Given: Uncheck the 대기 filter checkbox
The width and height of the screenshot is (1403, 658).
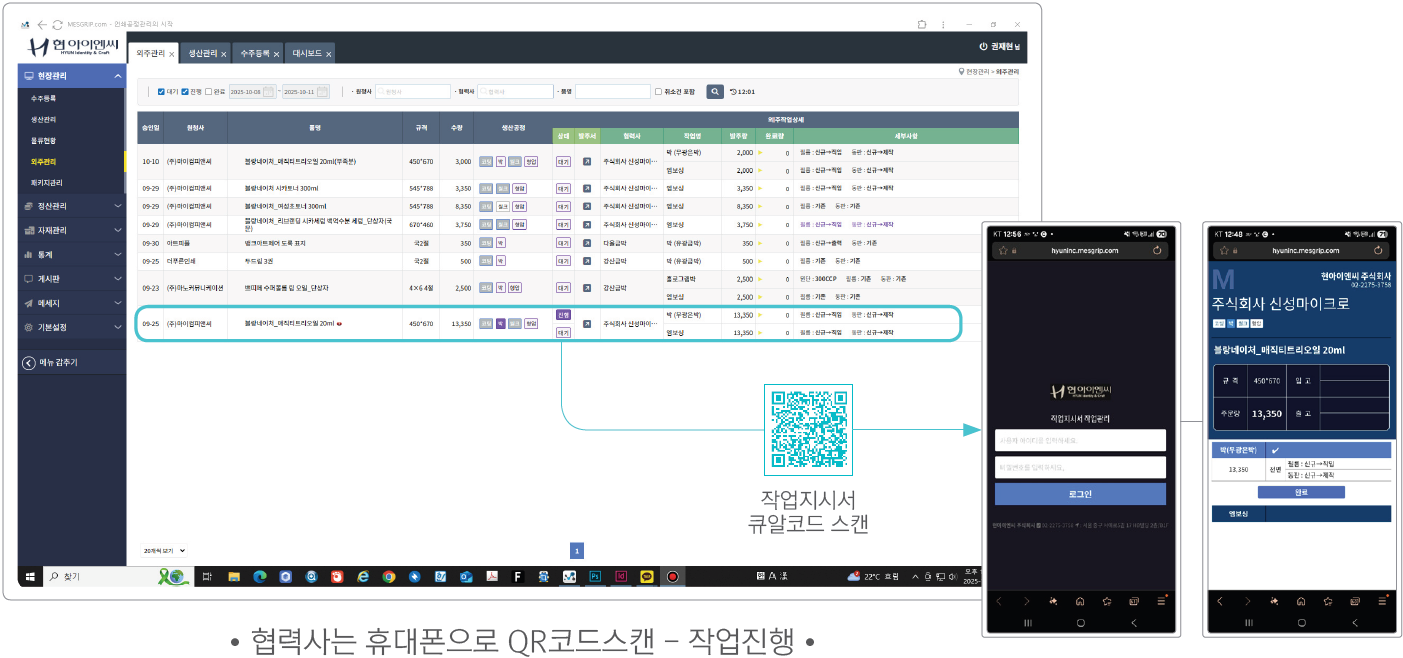Looking at the screenshot, I should pyautogui.click(x=159, y=91).
